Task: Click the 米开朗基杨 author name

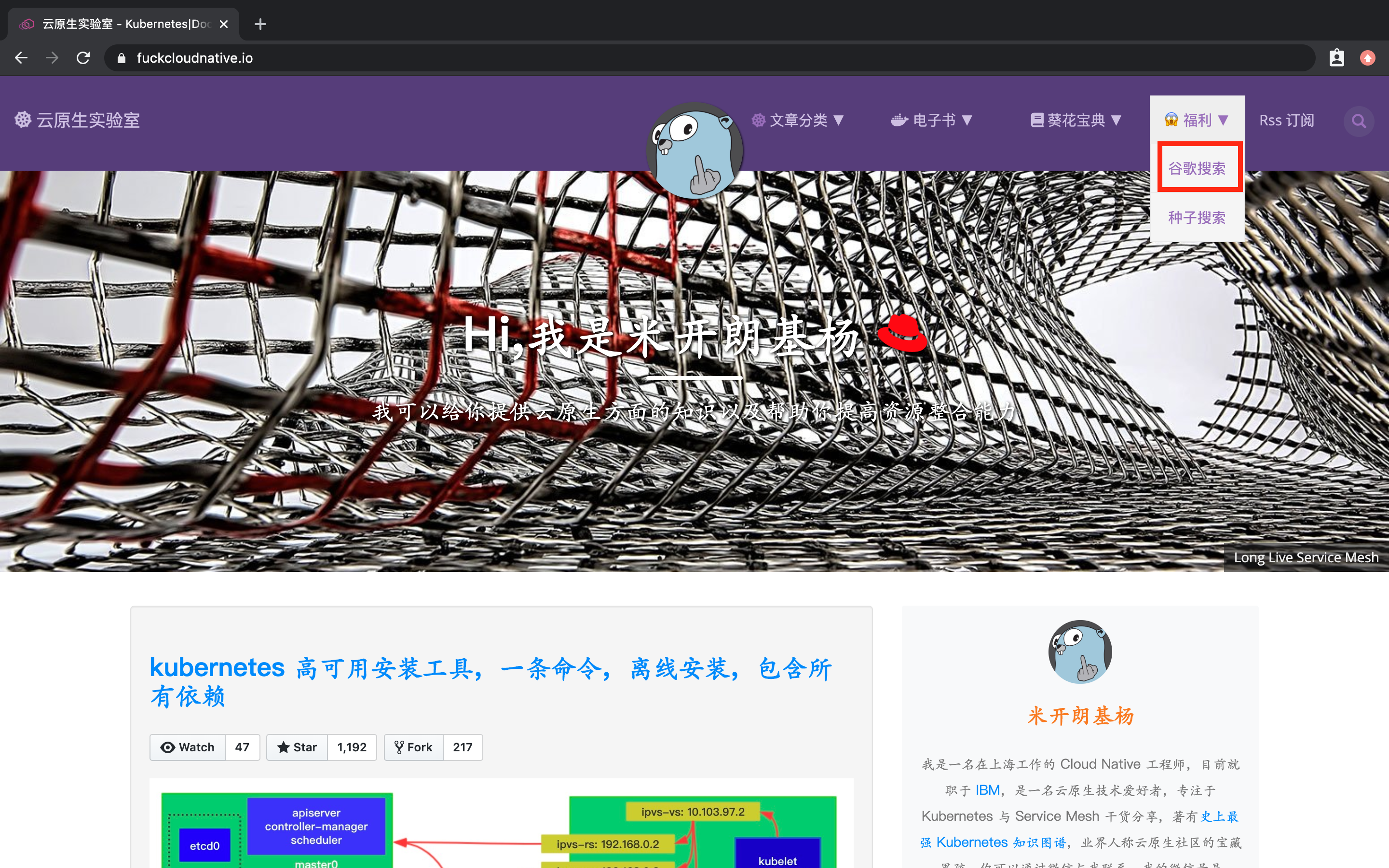Action: (x=1080, y=716)
